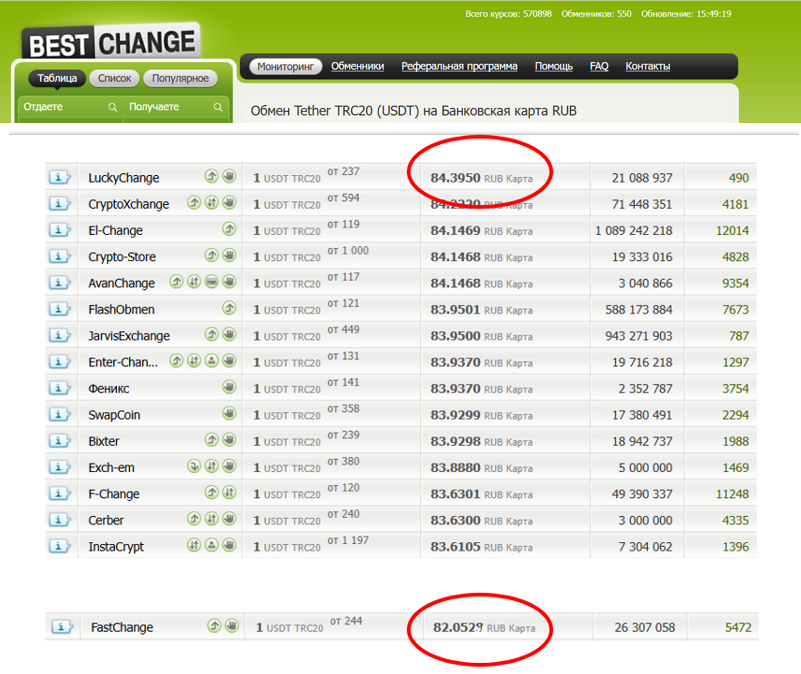Click the 83.9501 rate for FlashObmen
Screen dimensions: 801x674
(x=455, y=310)
